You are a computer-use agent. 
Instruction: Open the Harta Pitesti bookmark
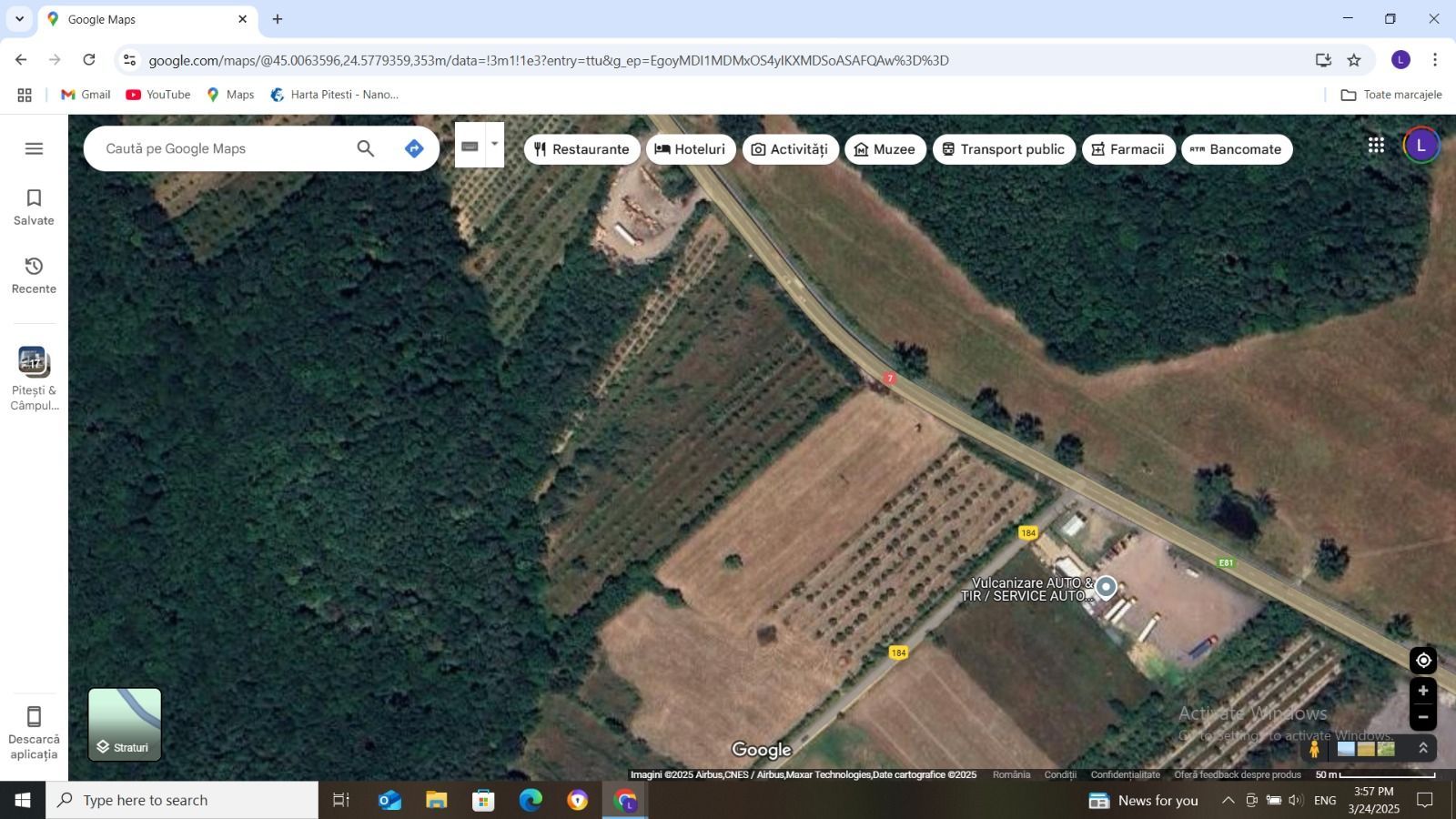coord(334,94)
